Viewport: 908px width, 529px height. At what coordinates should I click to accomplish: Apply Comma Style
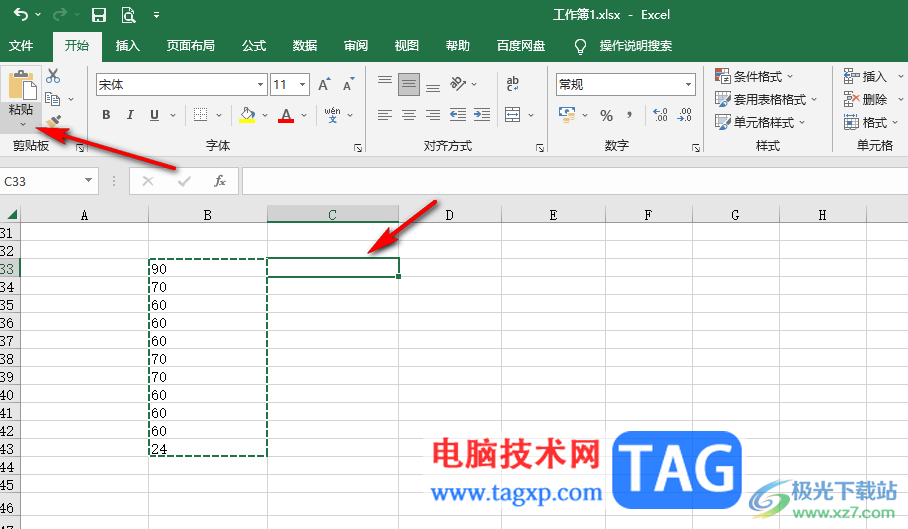[x=629, y=115]
